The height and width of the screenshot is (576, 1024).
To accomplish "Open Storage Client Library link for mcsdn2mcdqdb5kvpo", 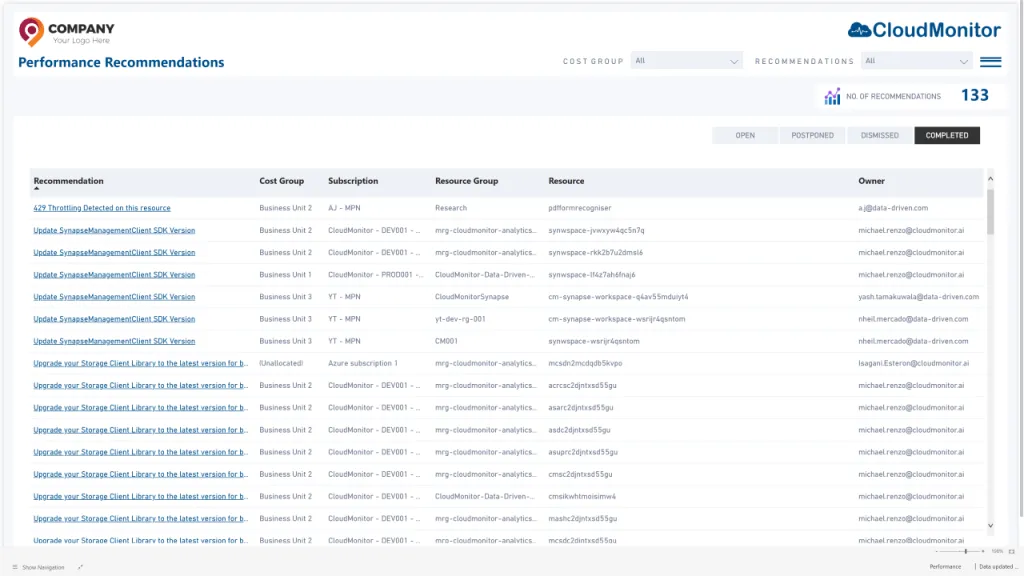I will click(140, 363).
